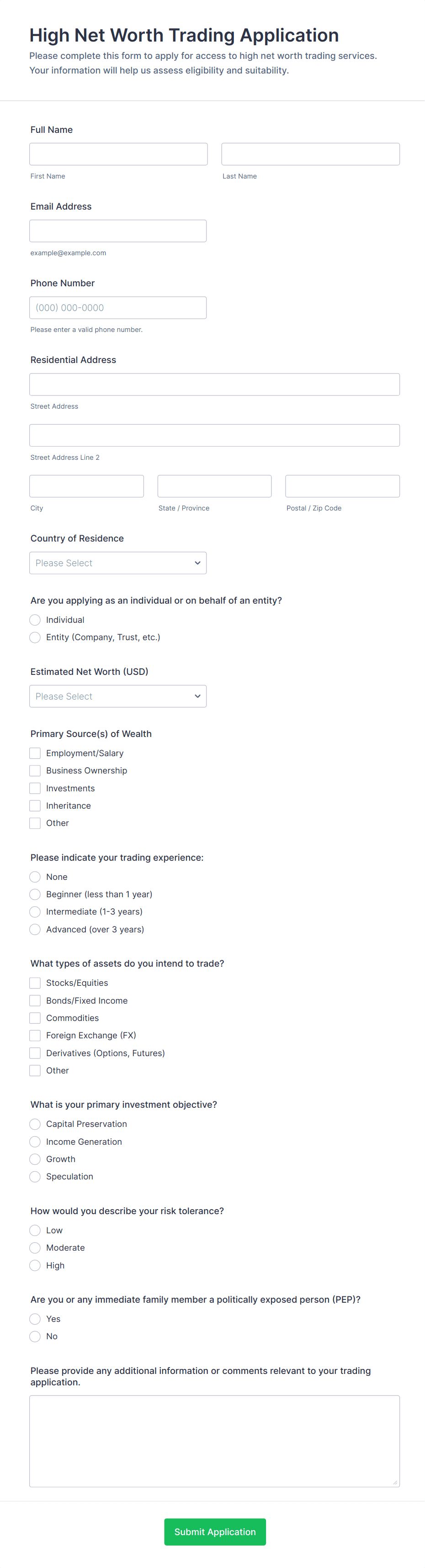425x1568 pixels.
Task: Check the Stocks/Equities asset type
Action: pyautogui.click(x=35, y=983)
